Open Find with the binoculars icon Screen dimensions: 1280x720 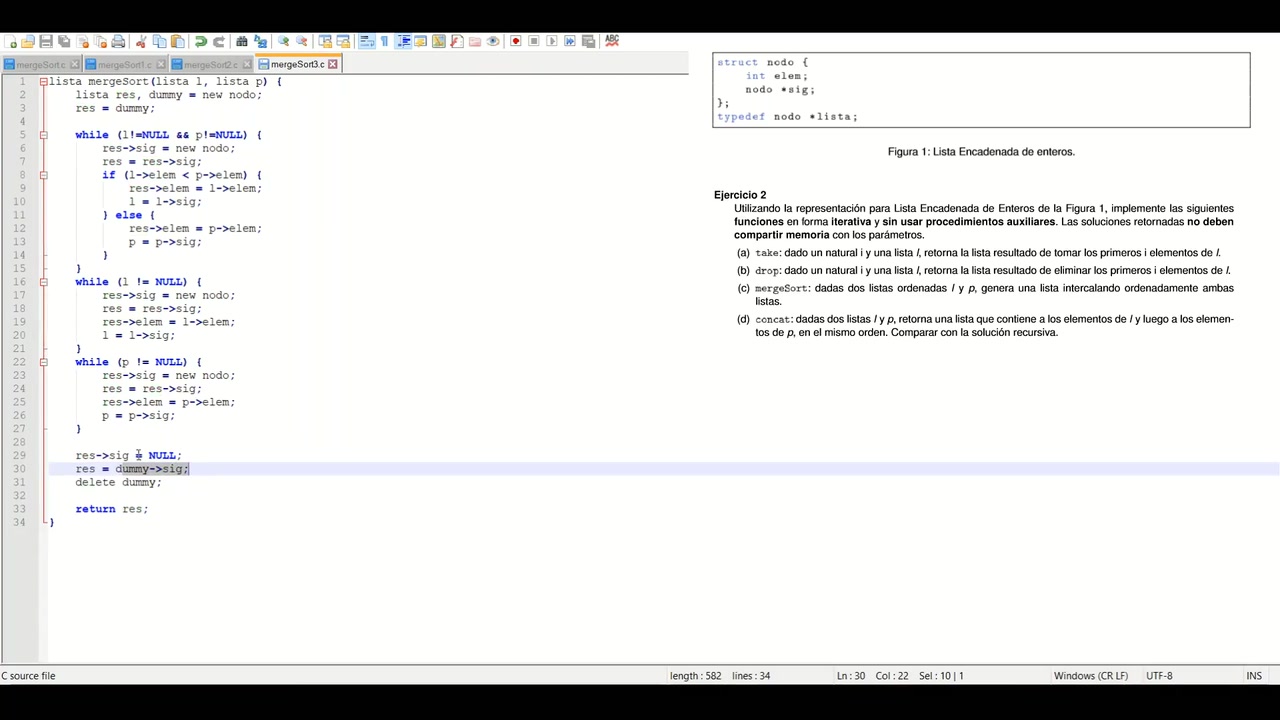(x=242, y=41)
